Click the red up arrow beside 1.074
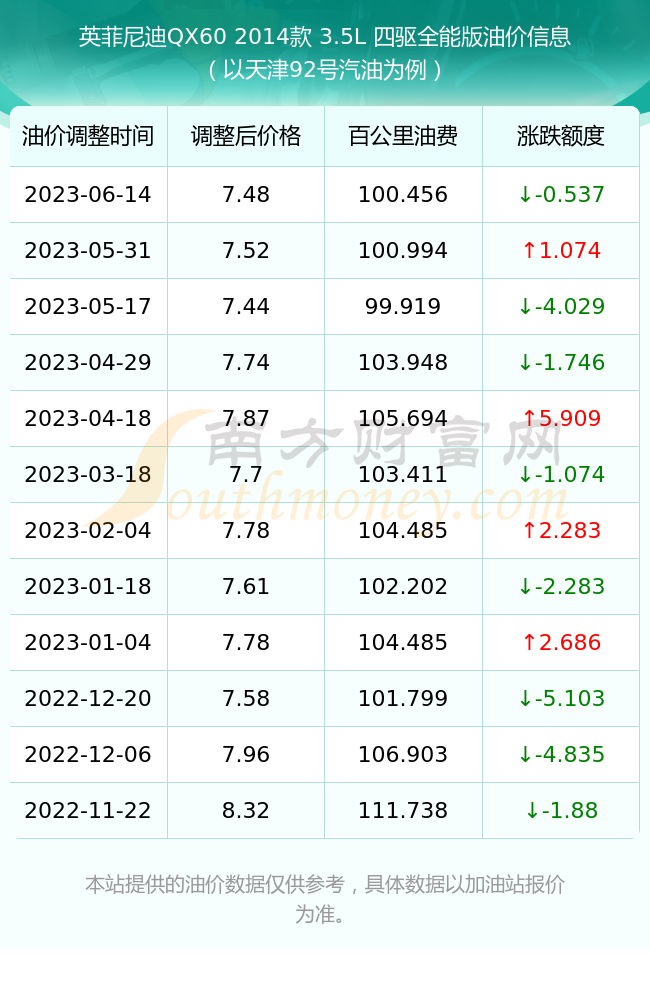This screenshot has width=650, height=1000. click(x=529, y=251)
